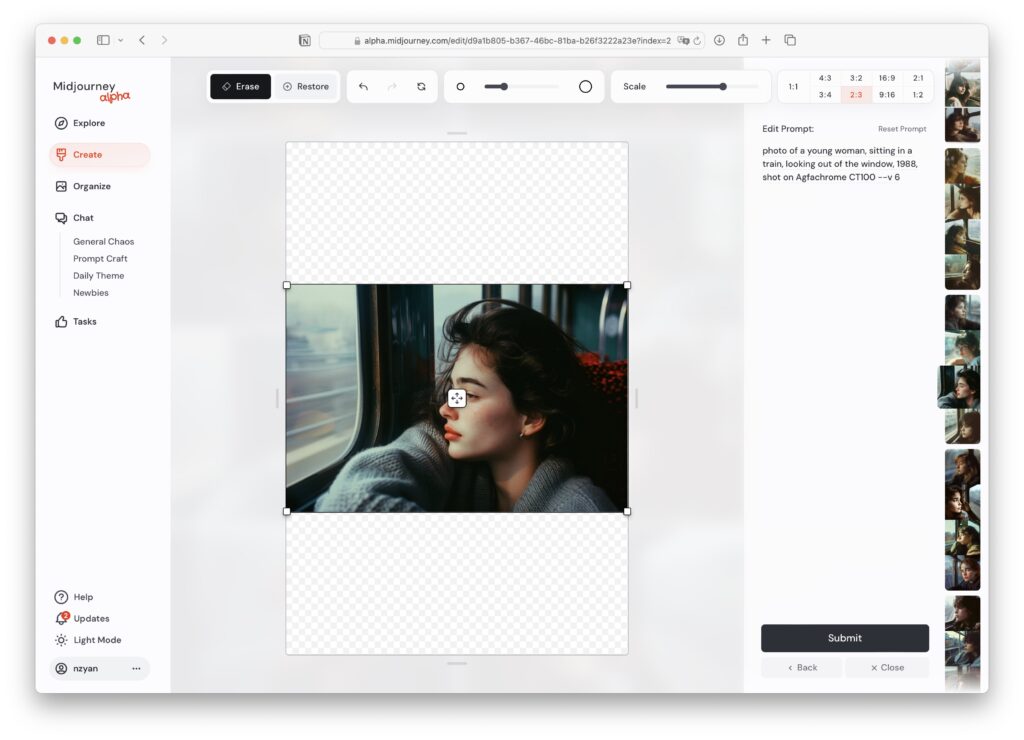This screenshot has height=740, width=1024.
Task: Choose the 4:3 aspect ratio
Action: 825,78
